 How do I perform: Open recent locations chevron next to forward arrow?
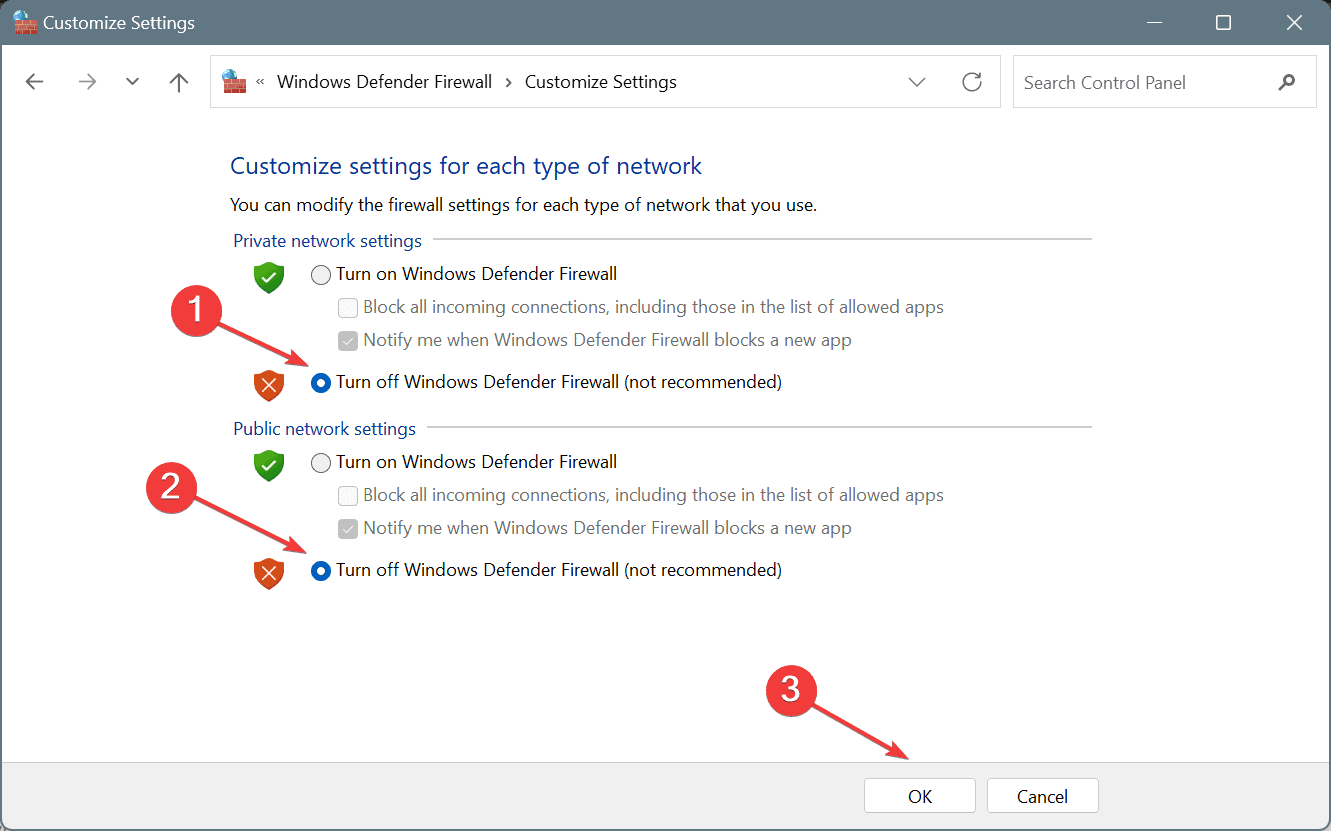(x=133, y=82)
